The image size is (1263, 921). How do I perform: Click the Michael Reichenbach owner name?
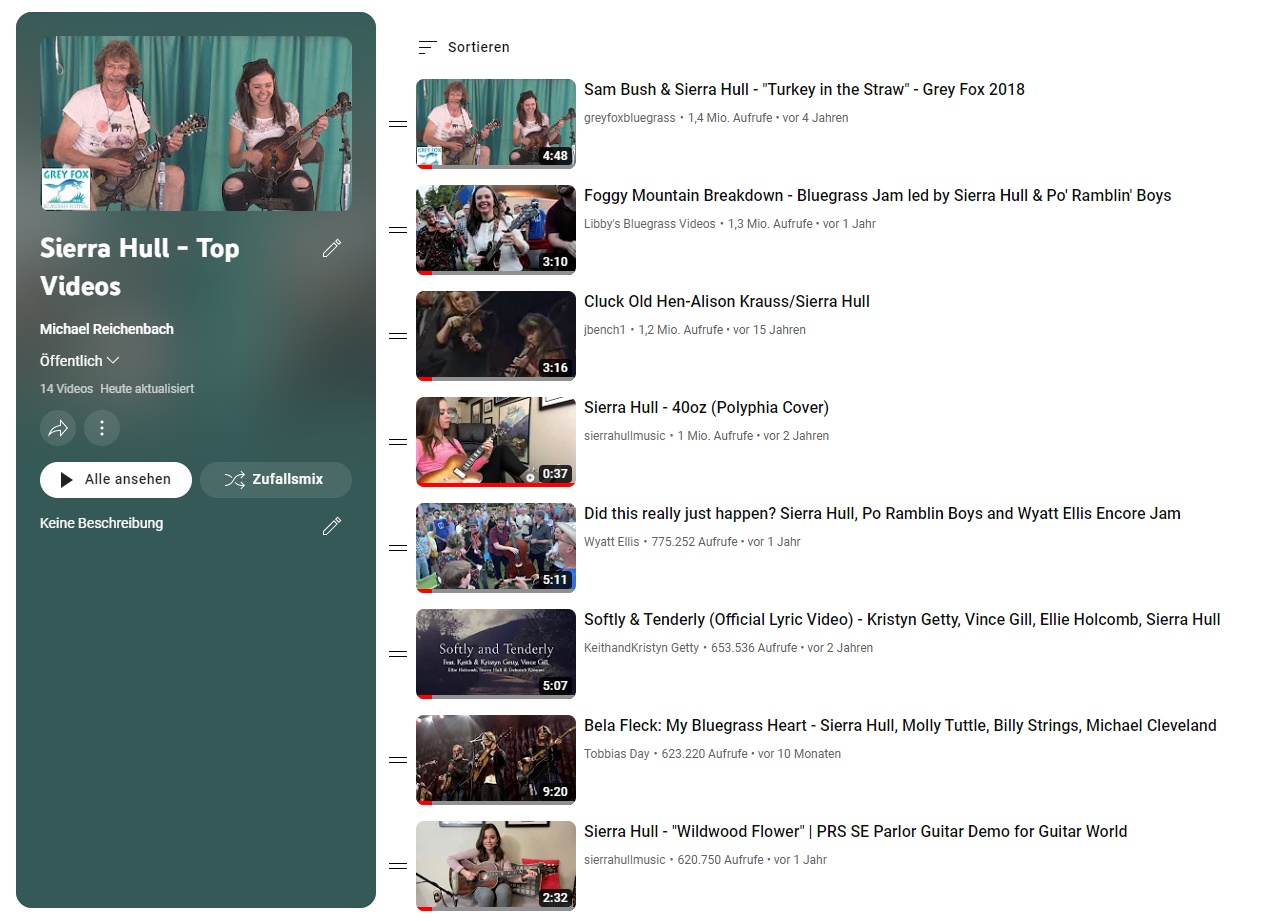(107, 329)
